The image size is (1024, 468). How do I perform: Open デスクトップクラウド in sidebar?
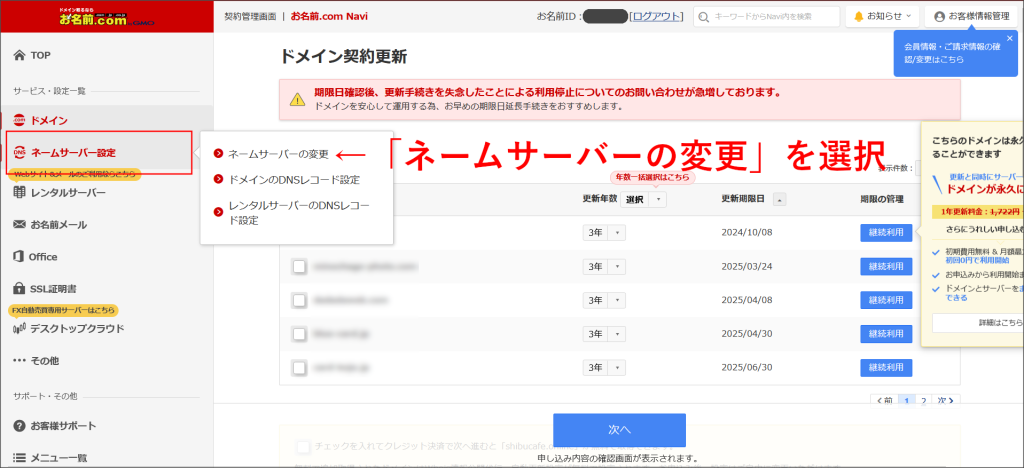pos(77,328)
